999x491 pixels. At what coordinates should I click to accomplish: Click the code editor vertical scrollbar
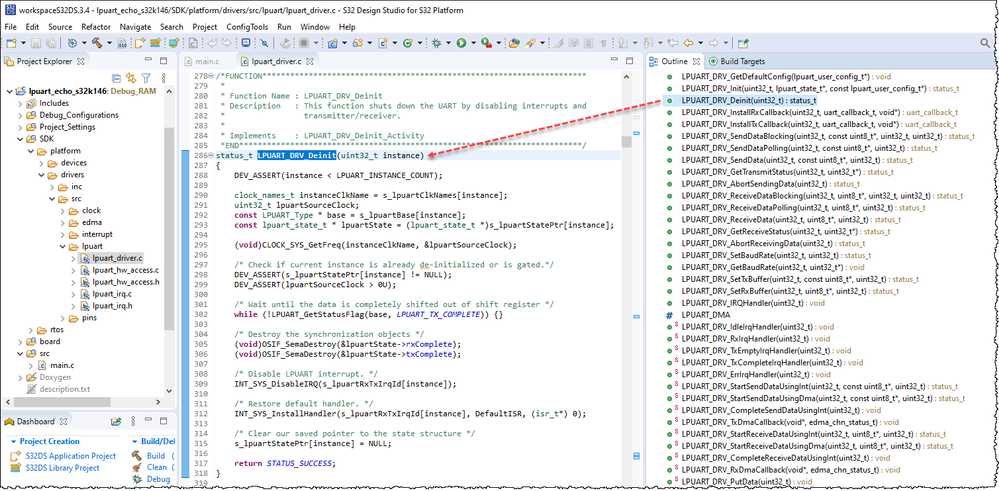[626, 141]
